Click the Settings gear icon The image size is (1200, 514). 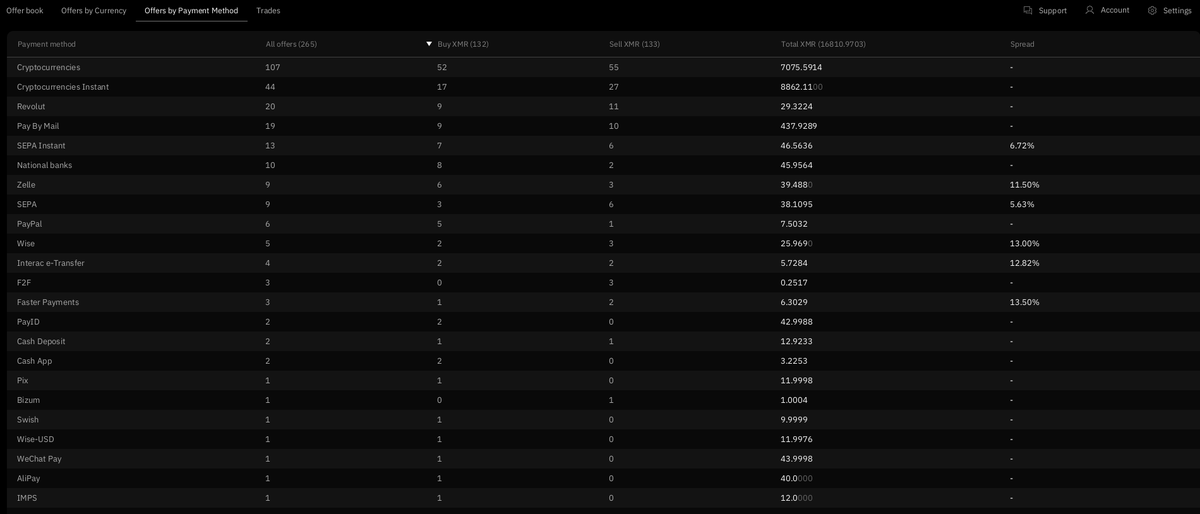coord(1152,10)
